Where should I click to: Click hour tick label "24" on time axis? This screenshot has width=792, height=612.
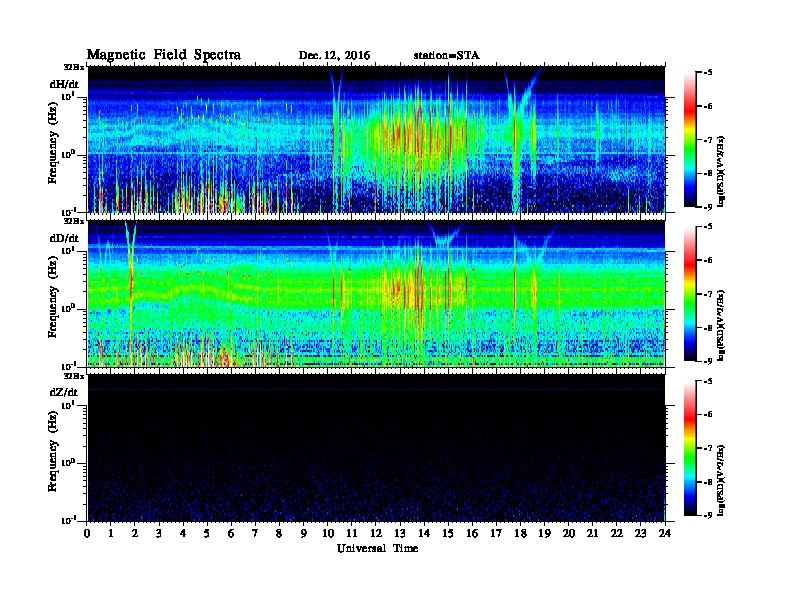[665, 533]
